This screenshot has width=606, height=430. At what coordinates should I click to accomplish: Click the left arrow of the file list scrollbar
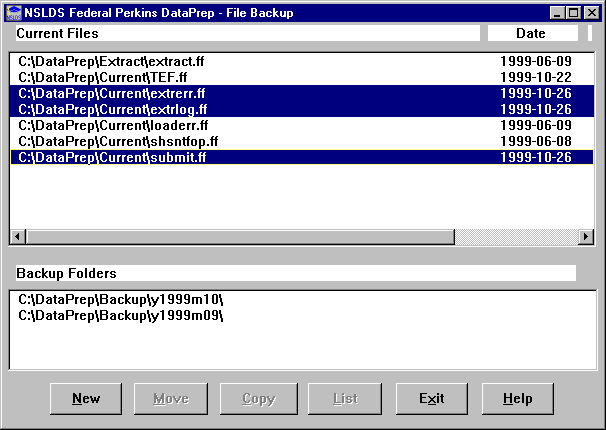pos(18,236)
